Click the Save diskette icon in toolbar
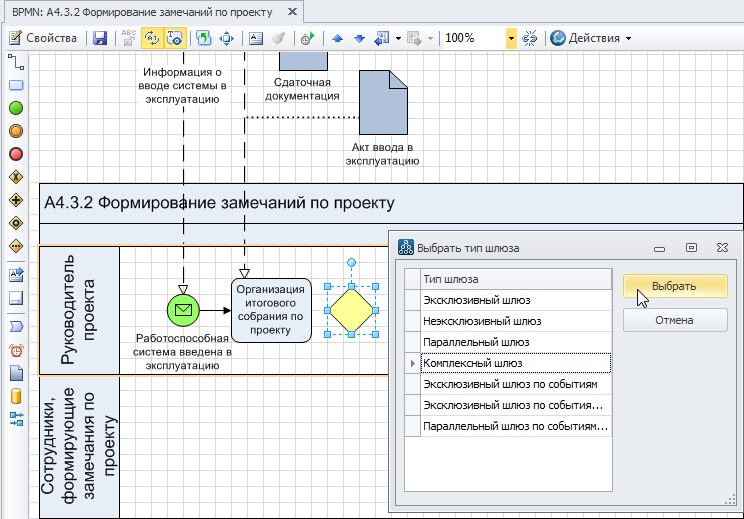Image resolution: width=744 pixels, height=519 pixels. [x=100, y=38]
